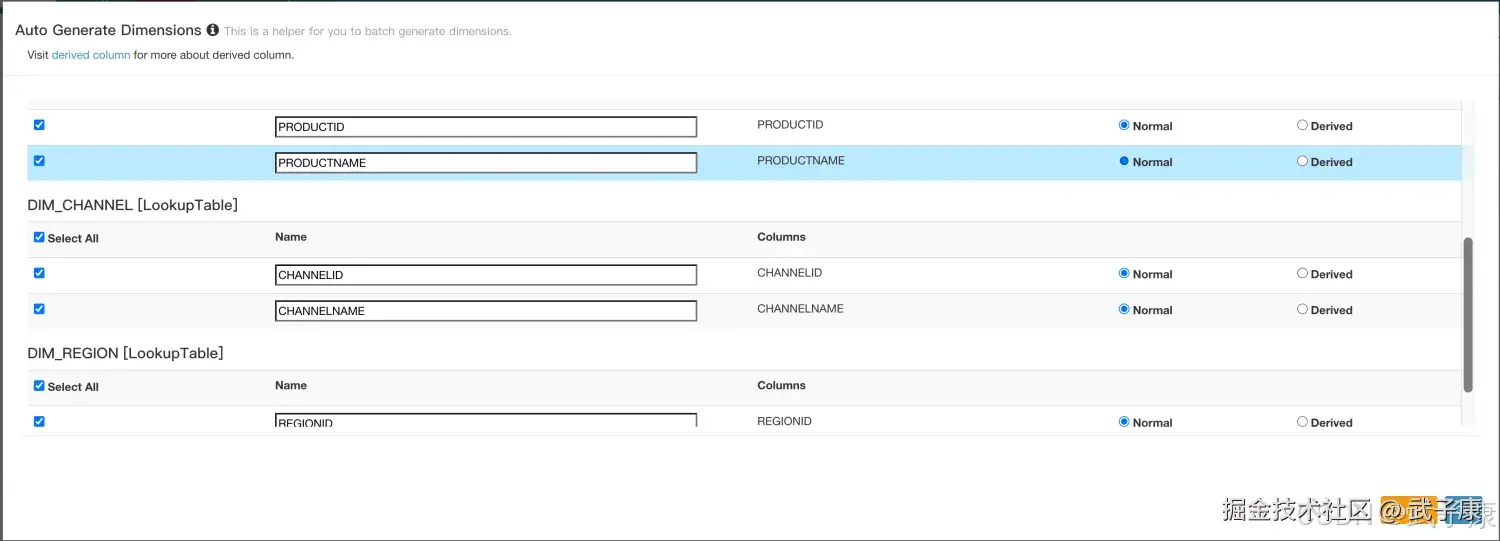Click the DIM_REGION [LookupTable] heading

(125, 353)
